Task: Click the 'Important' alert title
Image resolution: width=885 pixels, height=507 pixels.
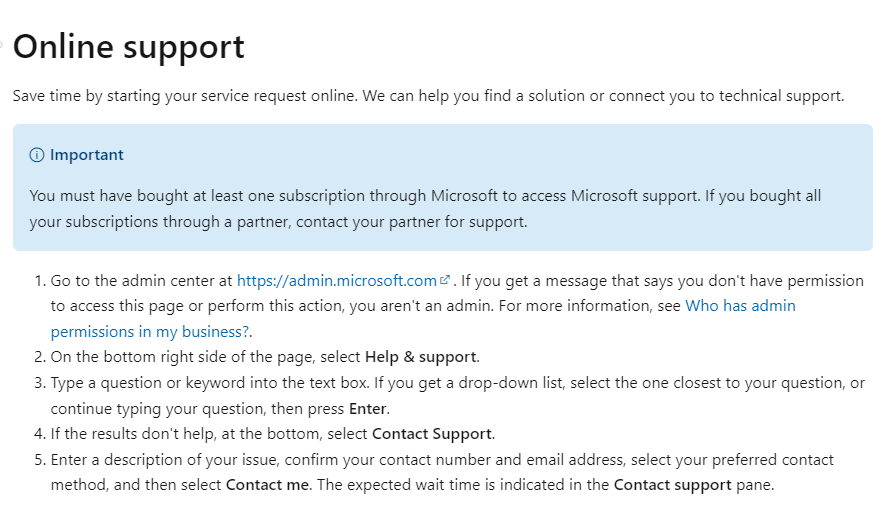Action: (x=86, y=155)
